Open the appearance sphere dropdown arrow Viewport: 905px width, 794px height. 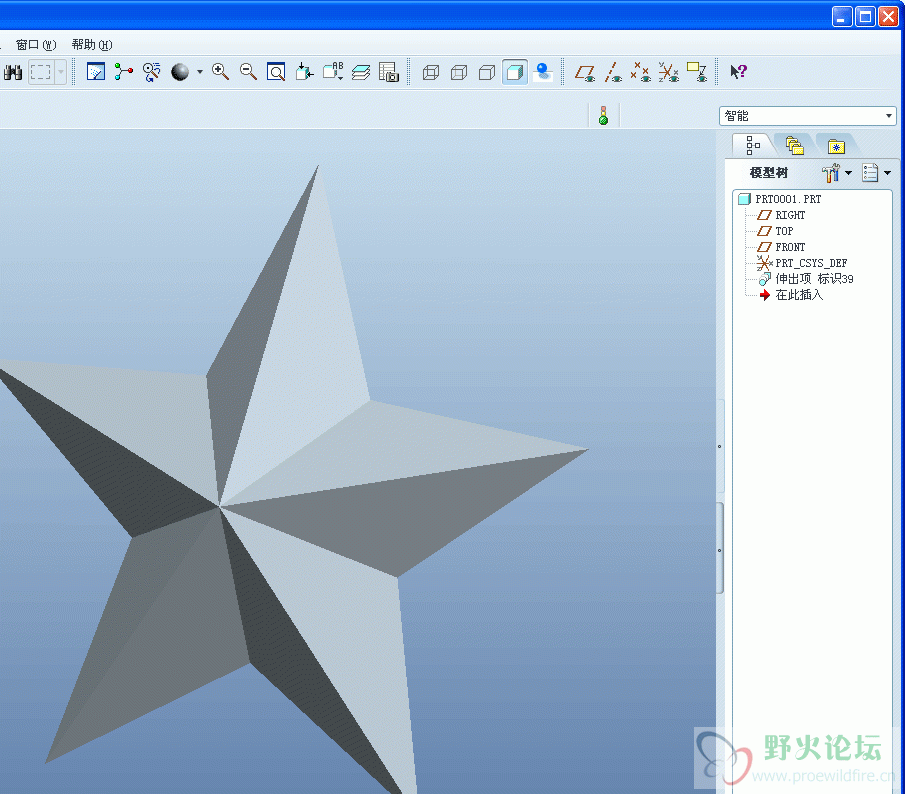click(x=200, y=72)
